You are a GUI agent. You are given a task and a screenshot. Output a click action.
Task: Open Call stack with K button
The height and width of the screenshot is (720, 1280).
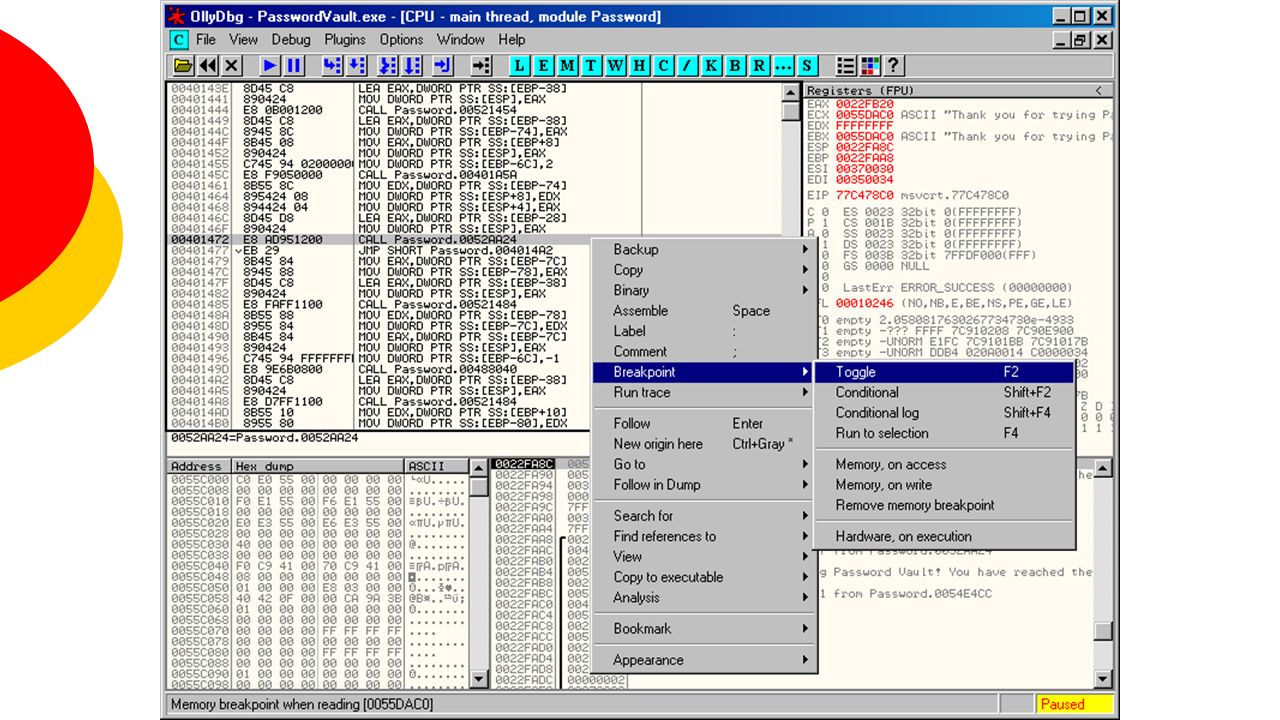click(711, 66)
